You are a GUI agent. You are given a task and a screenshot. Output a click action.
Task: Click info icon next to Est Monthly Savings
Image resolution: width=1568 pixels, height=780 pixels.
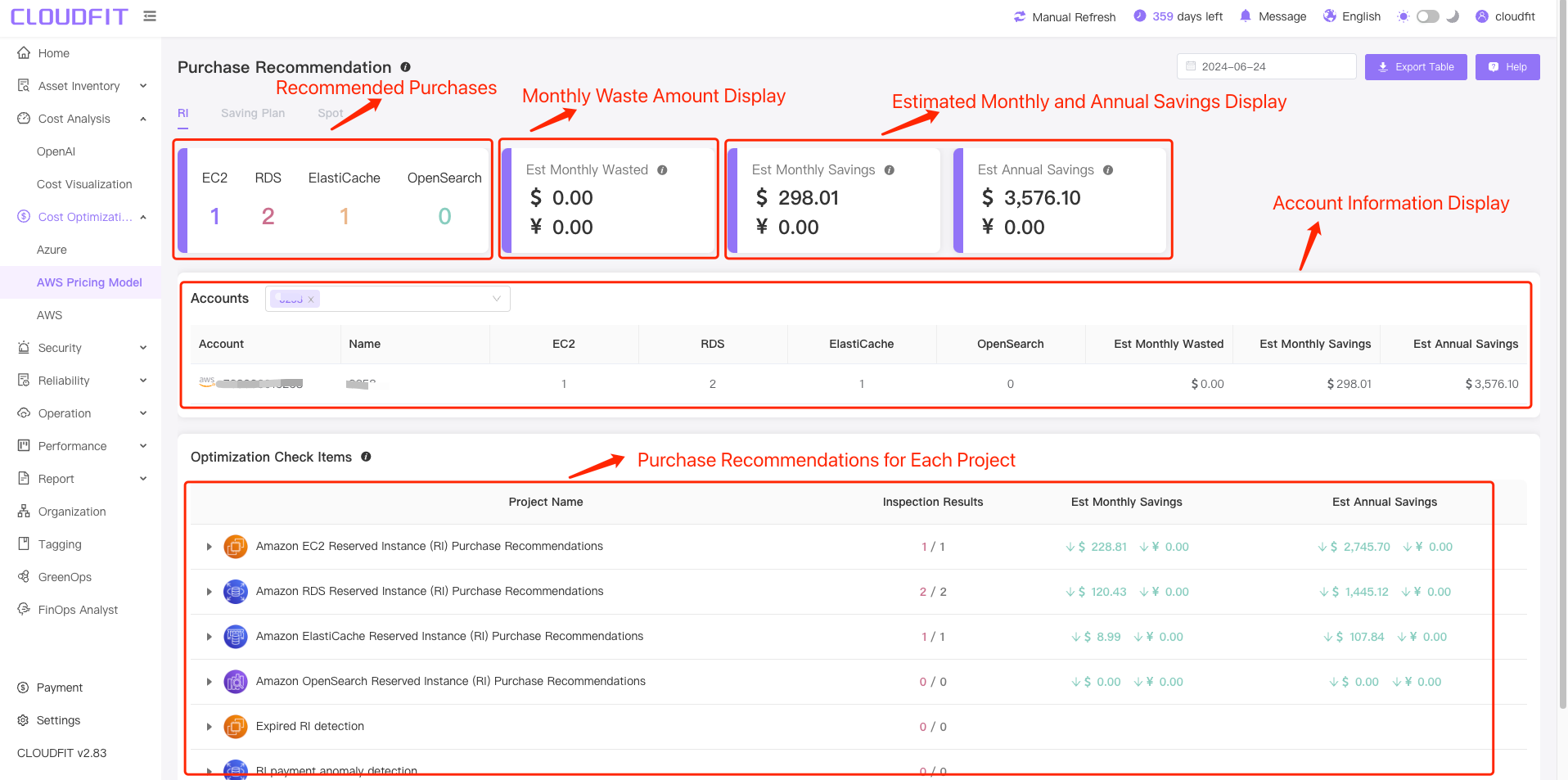coord(889,170)
